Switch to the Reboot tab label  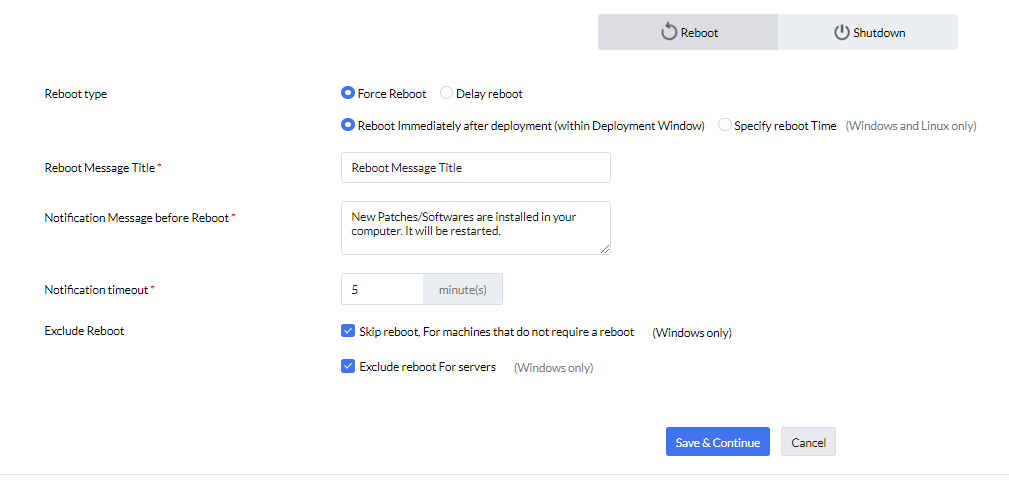[699, 33]
